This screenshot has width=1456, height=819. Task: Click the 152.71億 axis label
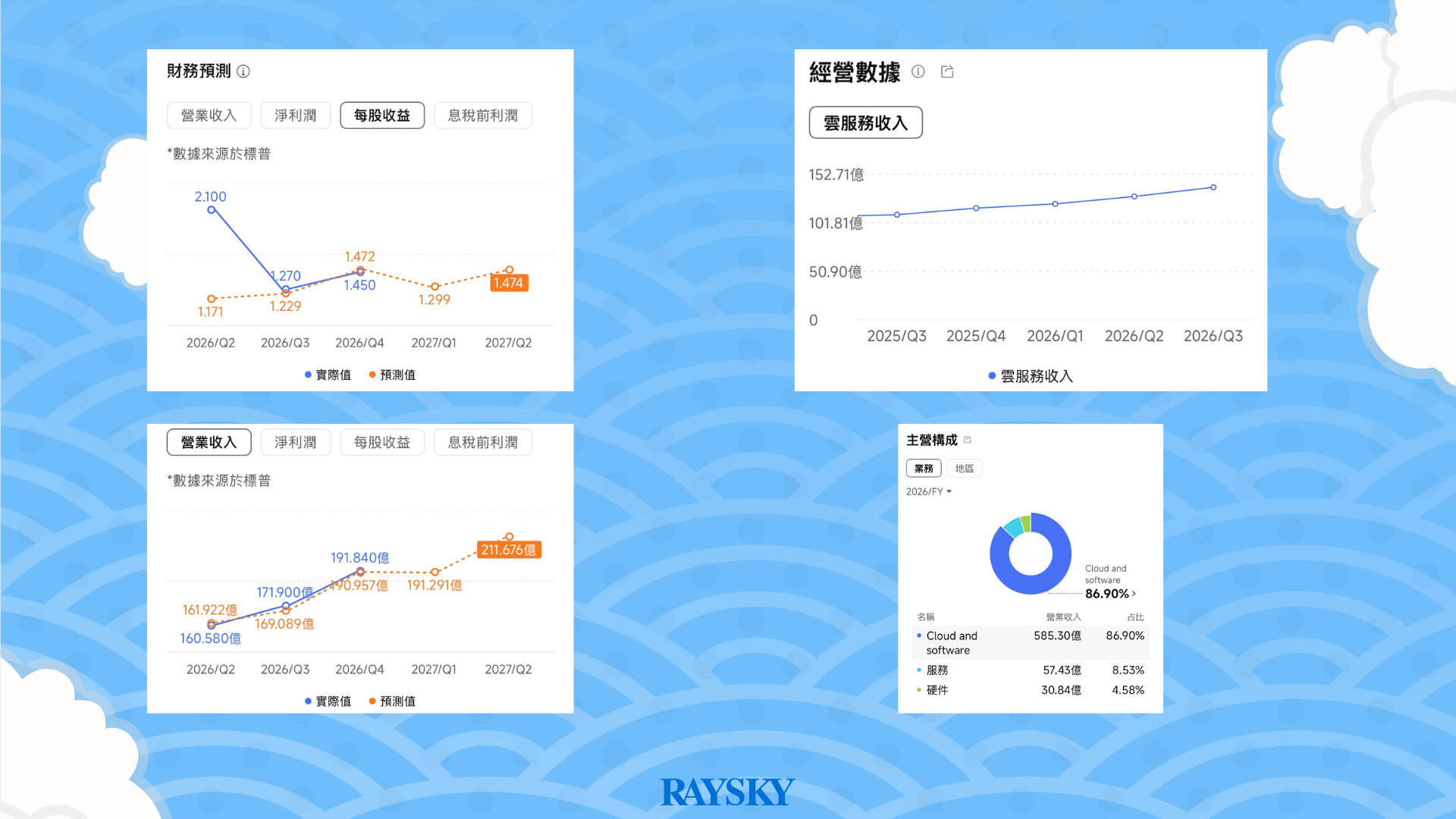tap(836, 174)
